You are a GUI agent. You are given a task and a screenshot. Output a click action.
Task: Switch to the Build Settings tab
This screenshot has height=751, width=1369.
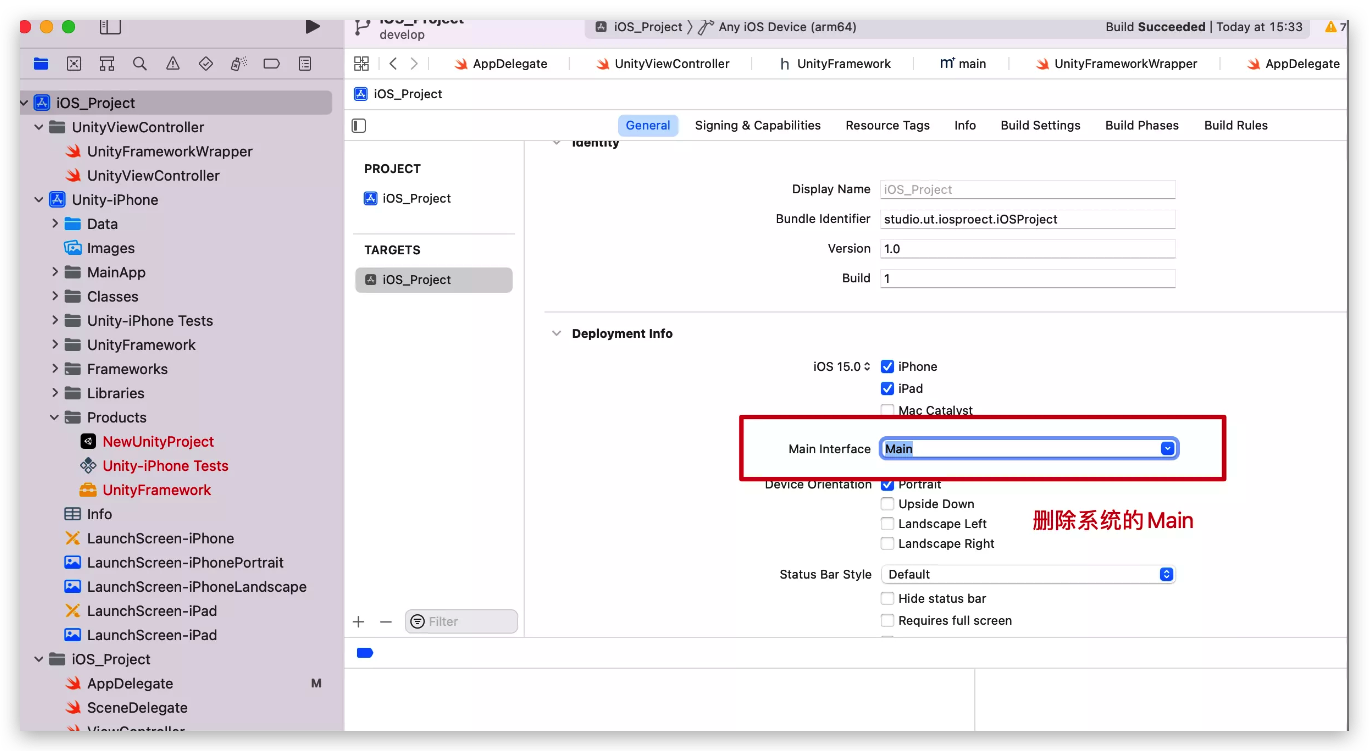point(1041,125)
